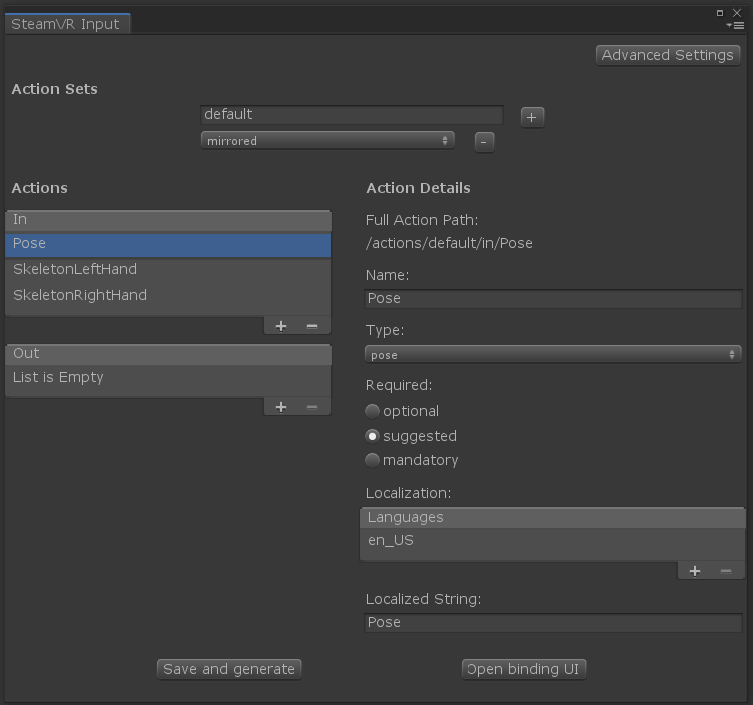This screenshot has height=705, width=753.
Task: Click the Out actions list header
Action: click(x=168, y=354)
